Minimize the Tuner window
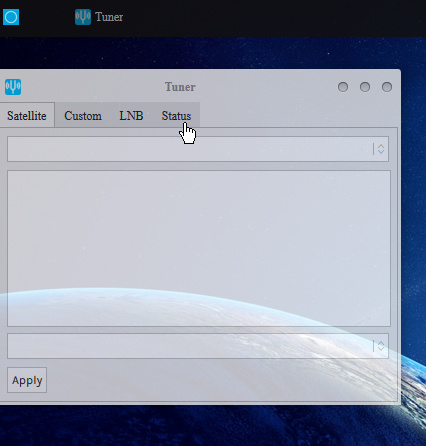The image size is (426, 446). pos(343,87)
